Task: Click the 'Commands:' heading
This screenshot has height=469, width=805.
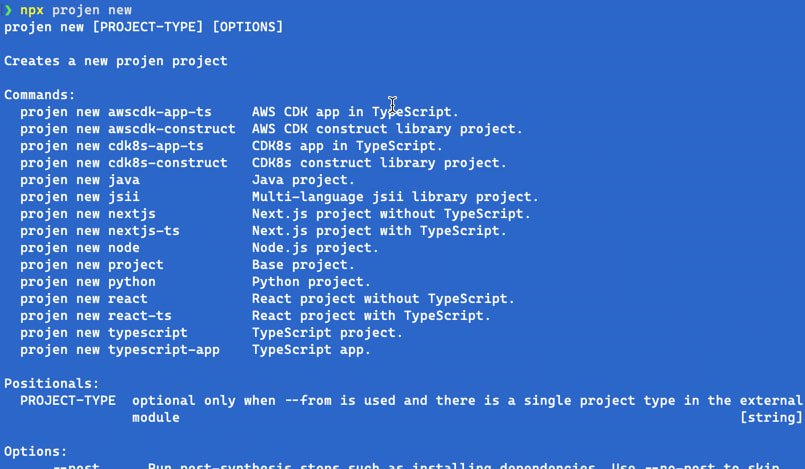Action: pyautogui.click(x=40, y=95)
